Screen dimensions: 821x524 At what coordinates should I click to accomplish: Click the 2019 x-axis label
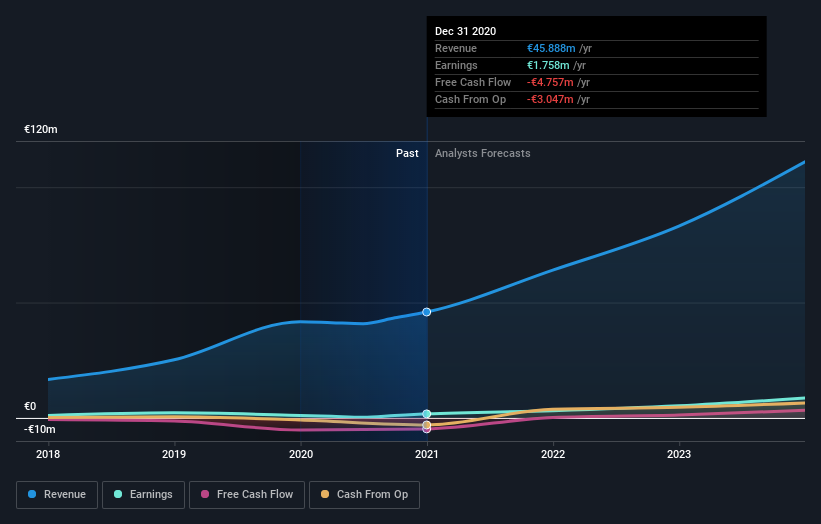tap(174, 454)
